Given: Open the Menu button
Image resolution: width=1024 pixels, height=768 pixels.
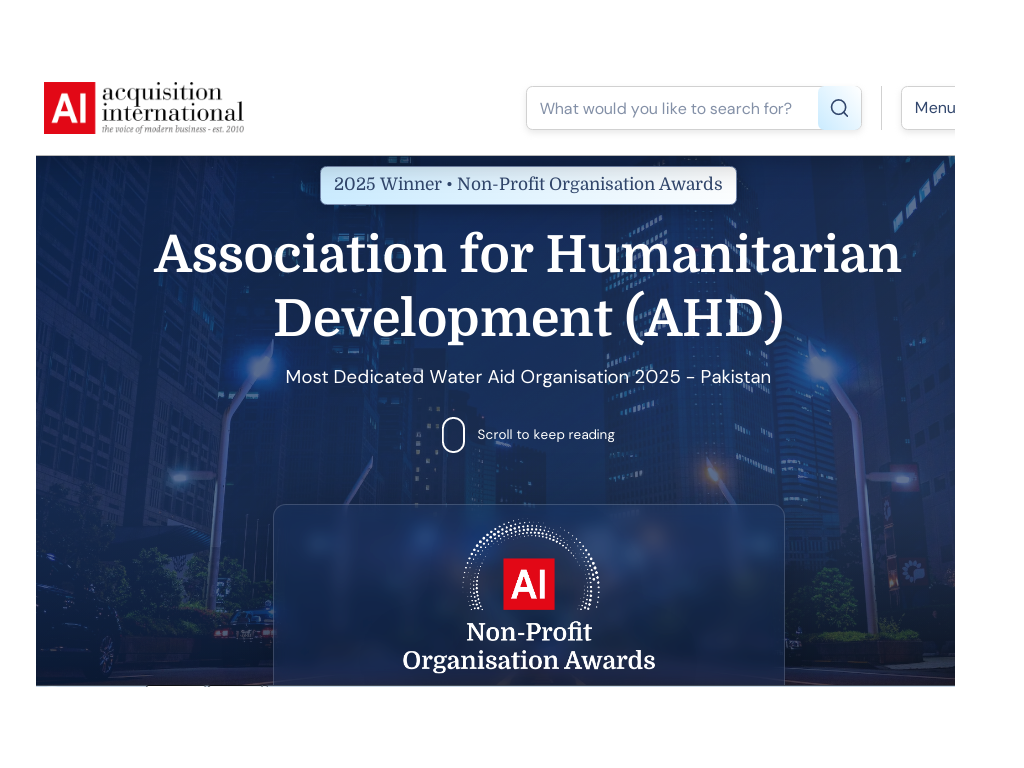Looking at the screenshot, I should tap(930, 108).
